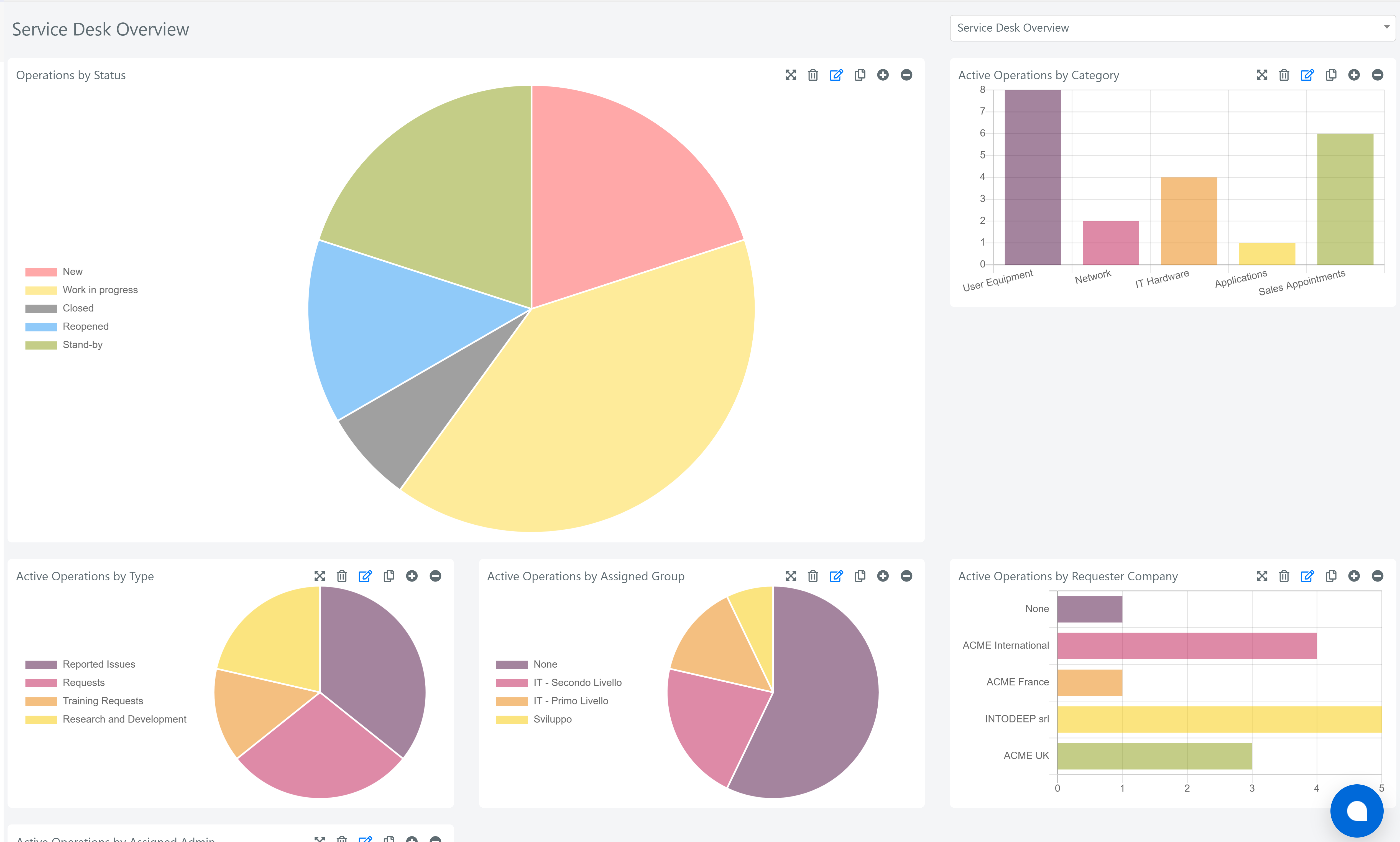This screenshot has height=842, width=1400.
Task: Increase size of Assigned Group widget
Action: [883, 576]
